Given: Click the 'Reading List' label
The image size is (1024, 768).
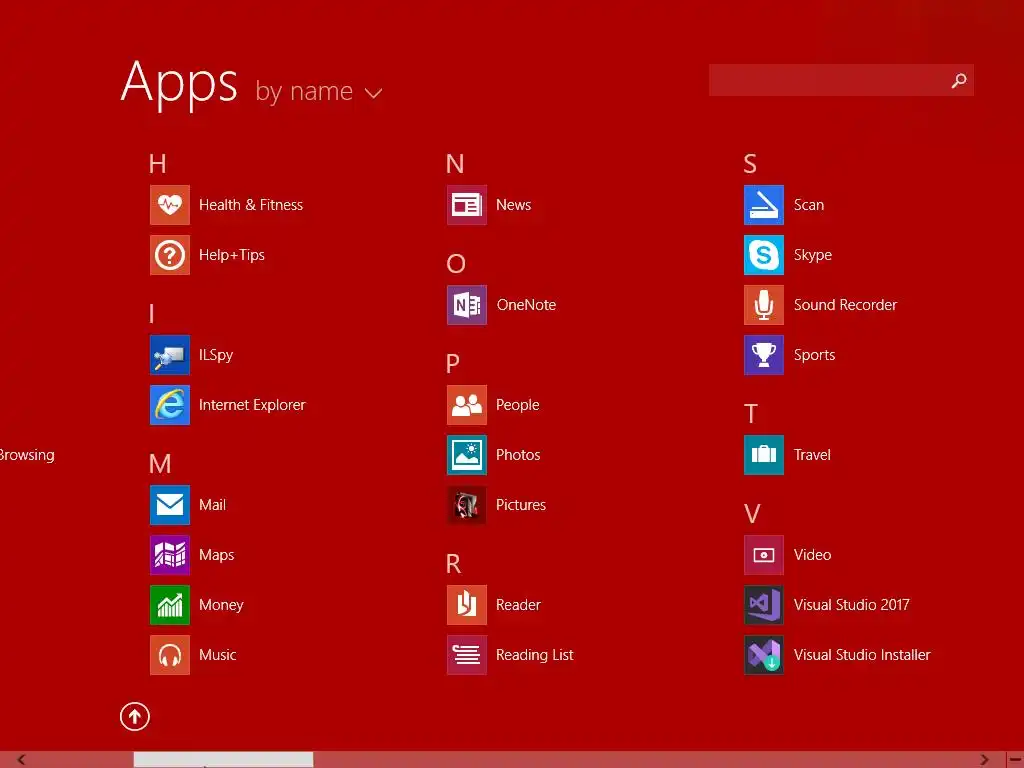Looking at the screenshot, I should pyautogui.click(x=534, y=655).
